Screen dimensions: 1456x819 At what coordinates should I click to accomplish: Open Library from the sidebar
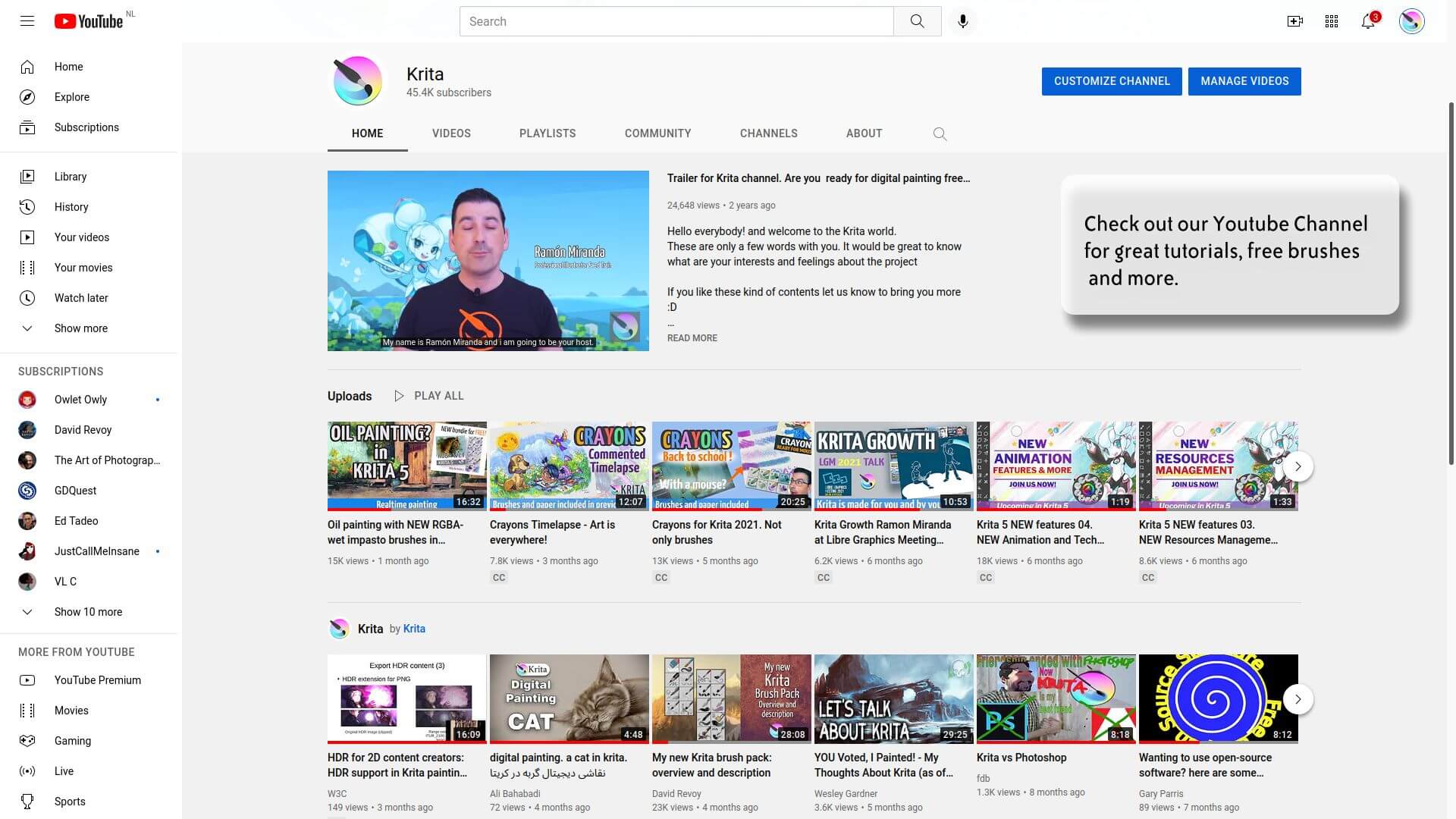(x=71, y=177)
